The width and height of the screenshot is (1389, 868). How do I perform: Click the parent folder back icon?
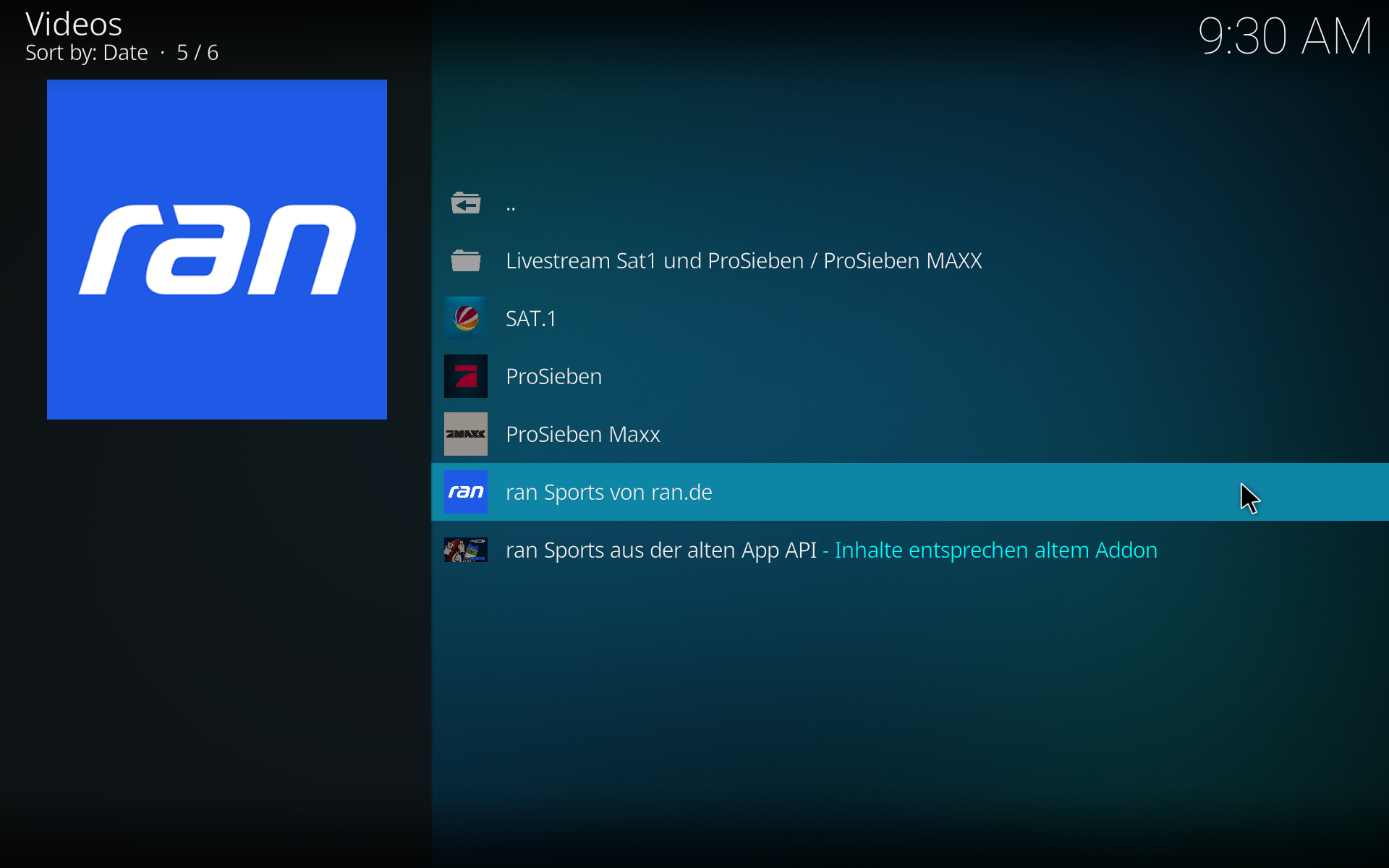(x=465, y=203)
